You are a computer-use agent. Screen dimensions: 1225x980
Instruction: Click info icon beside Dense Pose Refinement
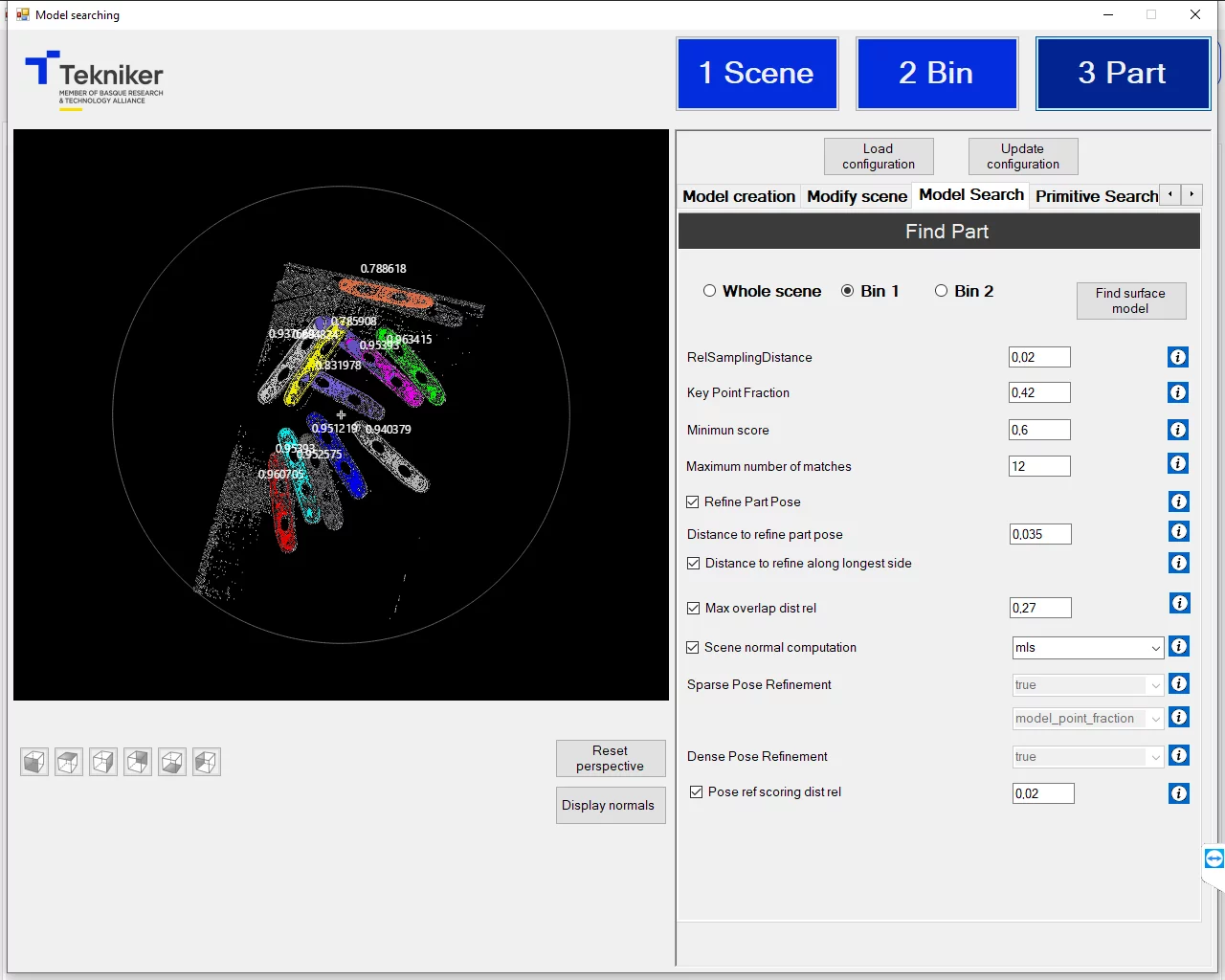click(x=1179, y=756)
